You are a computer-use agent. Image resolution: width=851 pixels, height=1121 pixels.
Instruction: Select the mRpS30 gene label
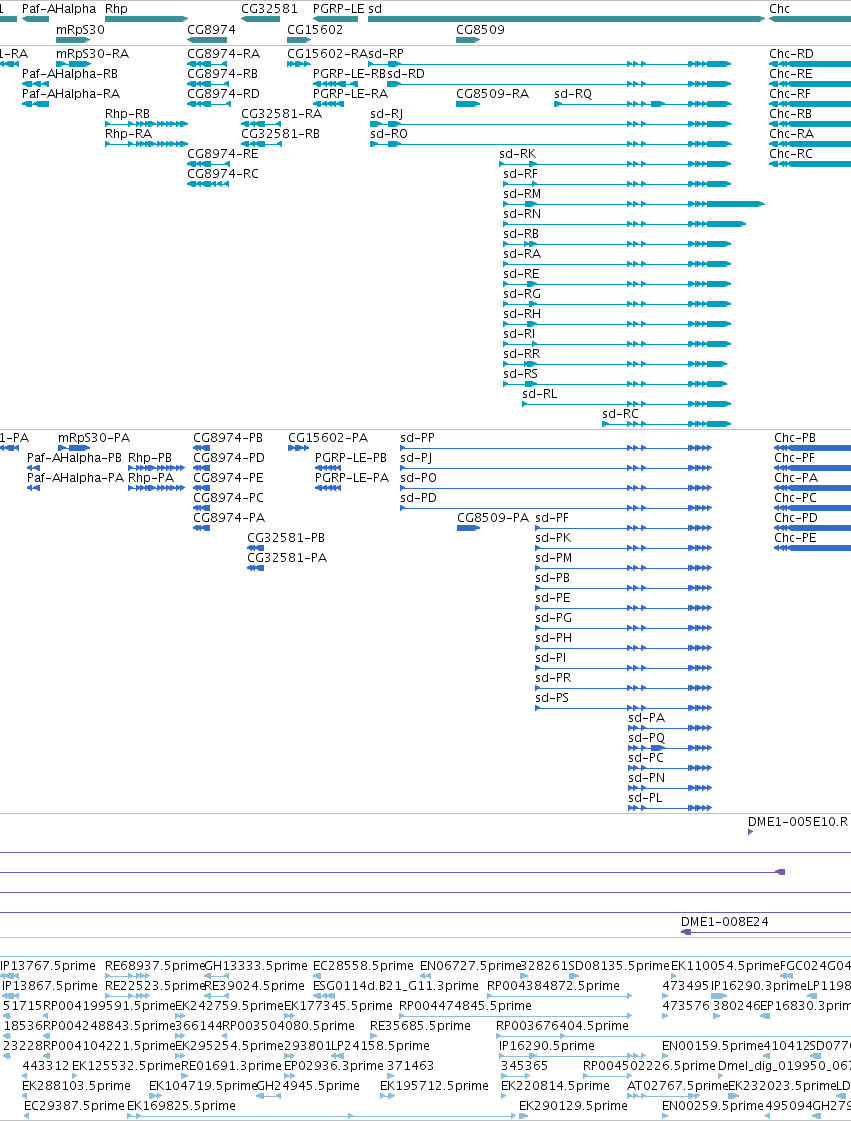pos(80,29)
